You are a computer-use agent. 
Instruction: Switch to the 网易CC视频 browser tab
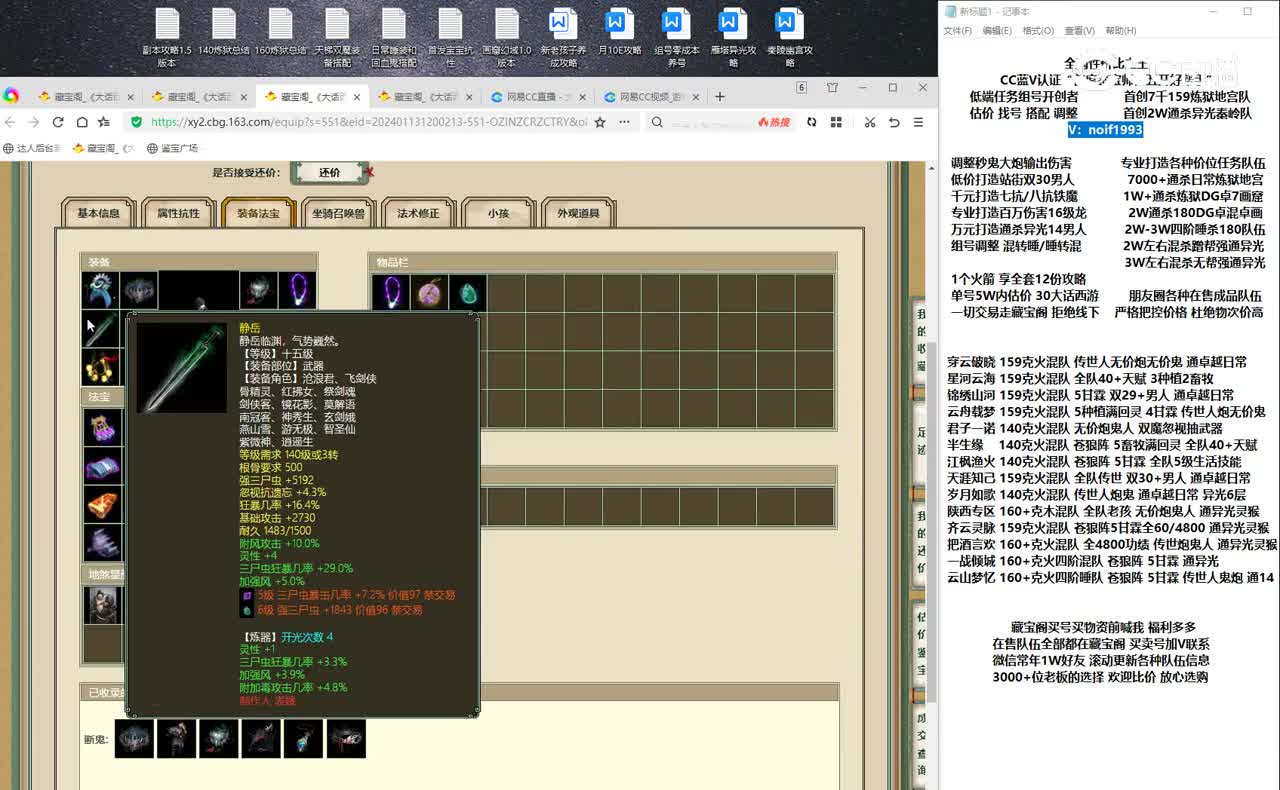[x=652, y=97]
